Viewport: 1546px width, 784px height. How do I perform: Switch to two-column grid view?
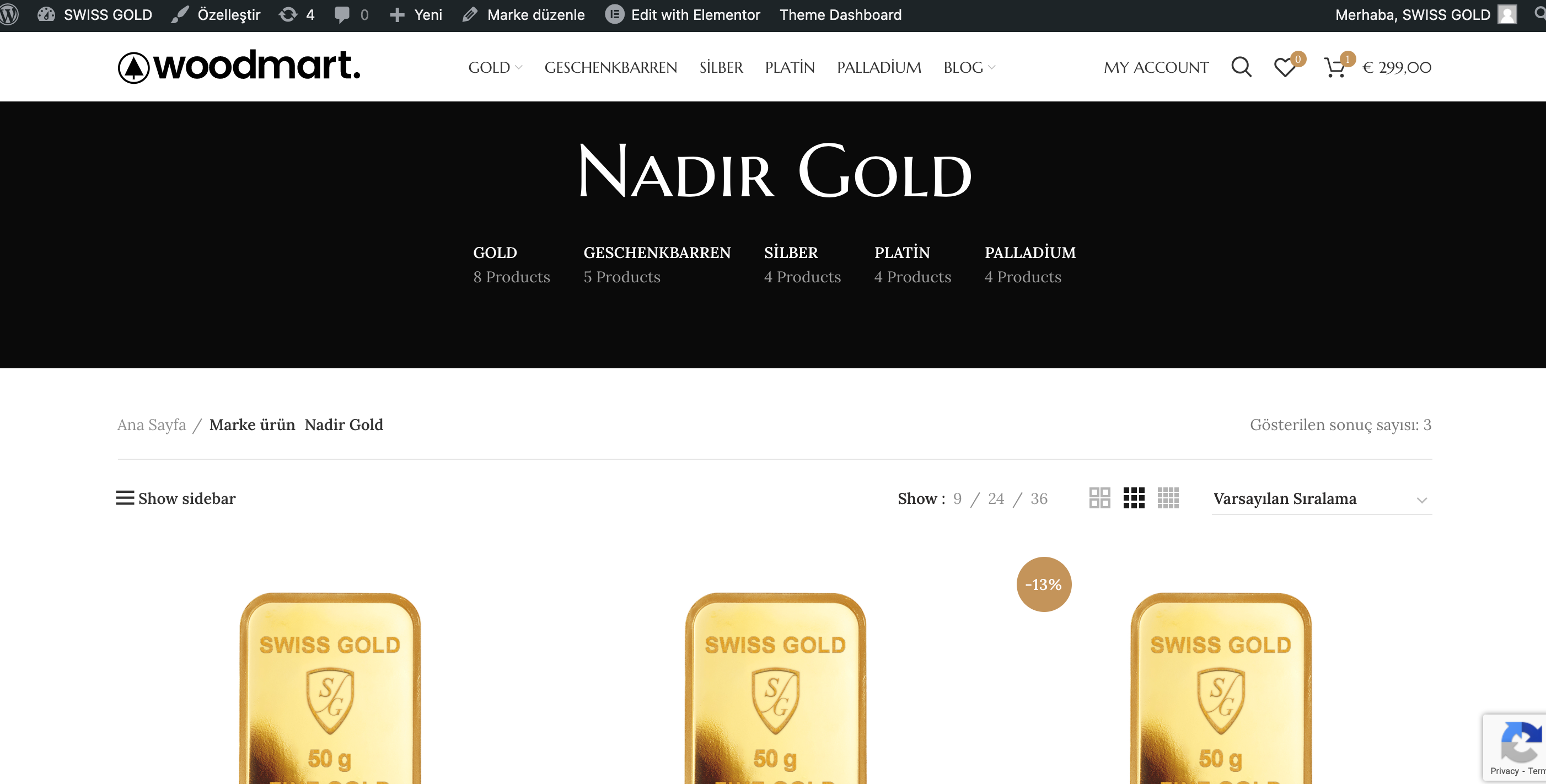click(x=1099, y=498)
